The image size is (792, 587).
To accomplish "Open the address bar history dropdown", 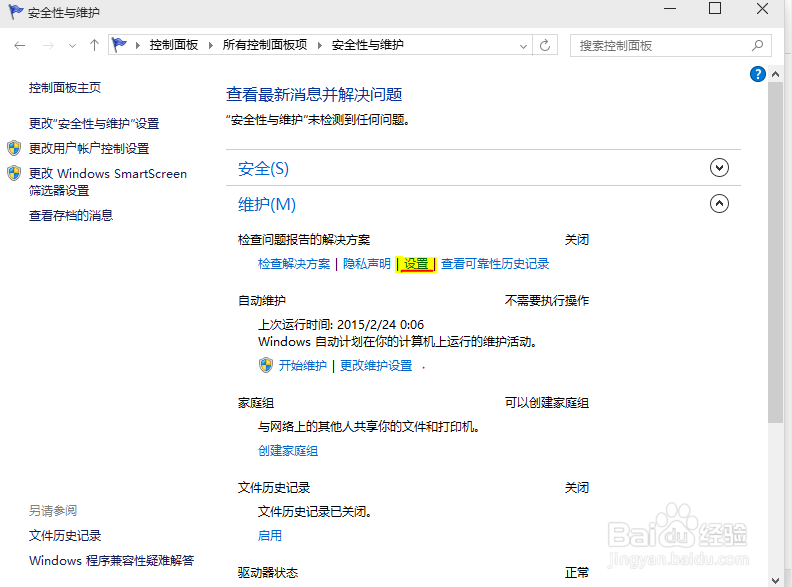I will pos(523,46).
